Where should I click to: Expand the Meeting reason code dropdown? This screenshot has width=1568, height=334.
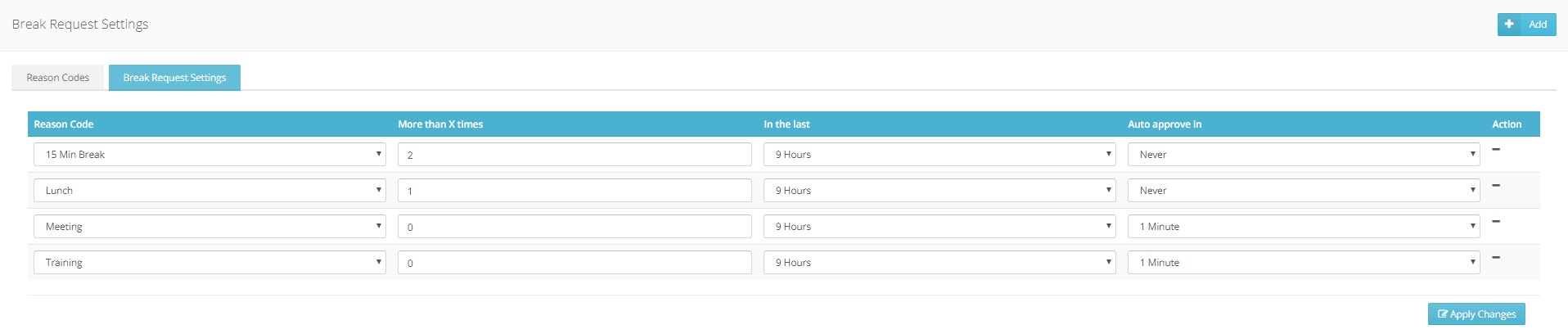pyautogui.click(x=210, y=227)
